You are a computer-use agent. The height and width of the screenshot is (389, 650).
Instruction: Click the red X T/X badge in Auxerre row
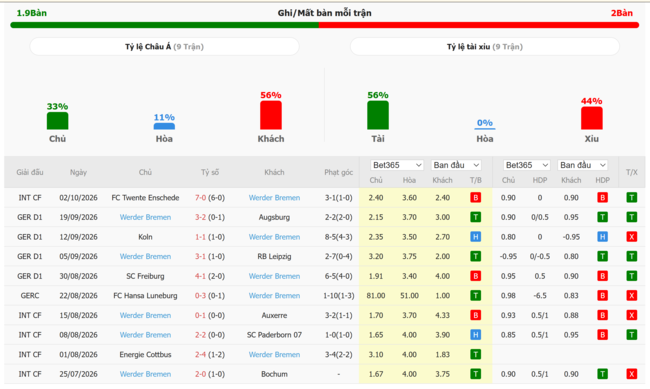pyautogui.click(x=631, y=315)
